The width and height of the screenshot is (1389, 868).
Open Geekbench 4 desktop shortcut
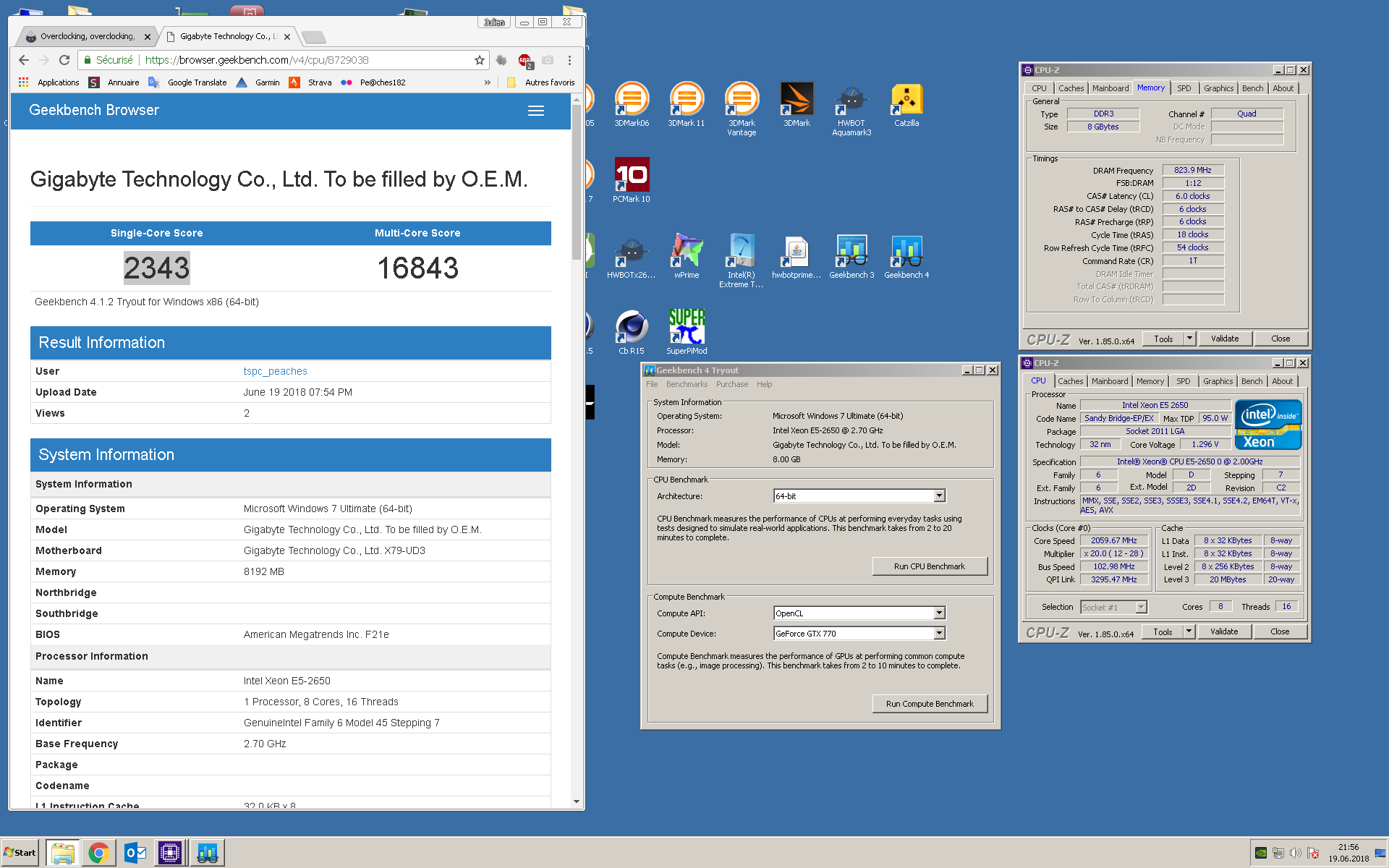[906, 257]
